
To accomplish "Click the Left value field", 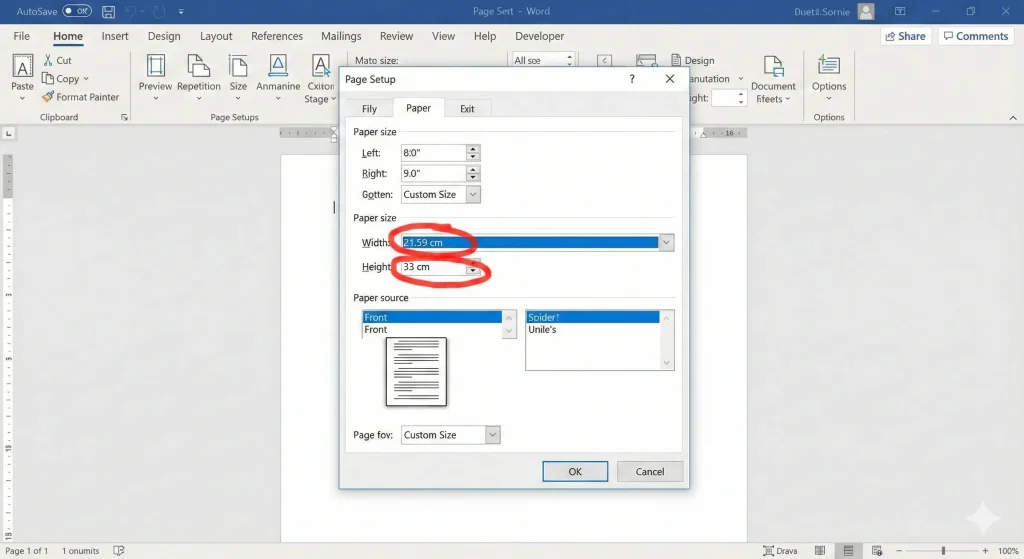I will 434,153.
